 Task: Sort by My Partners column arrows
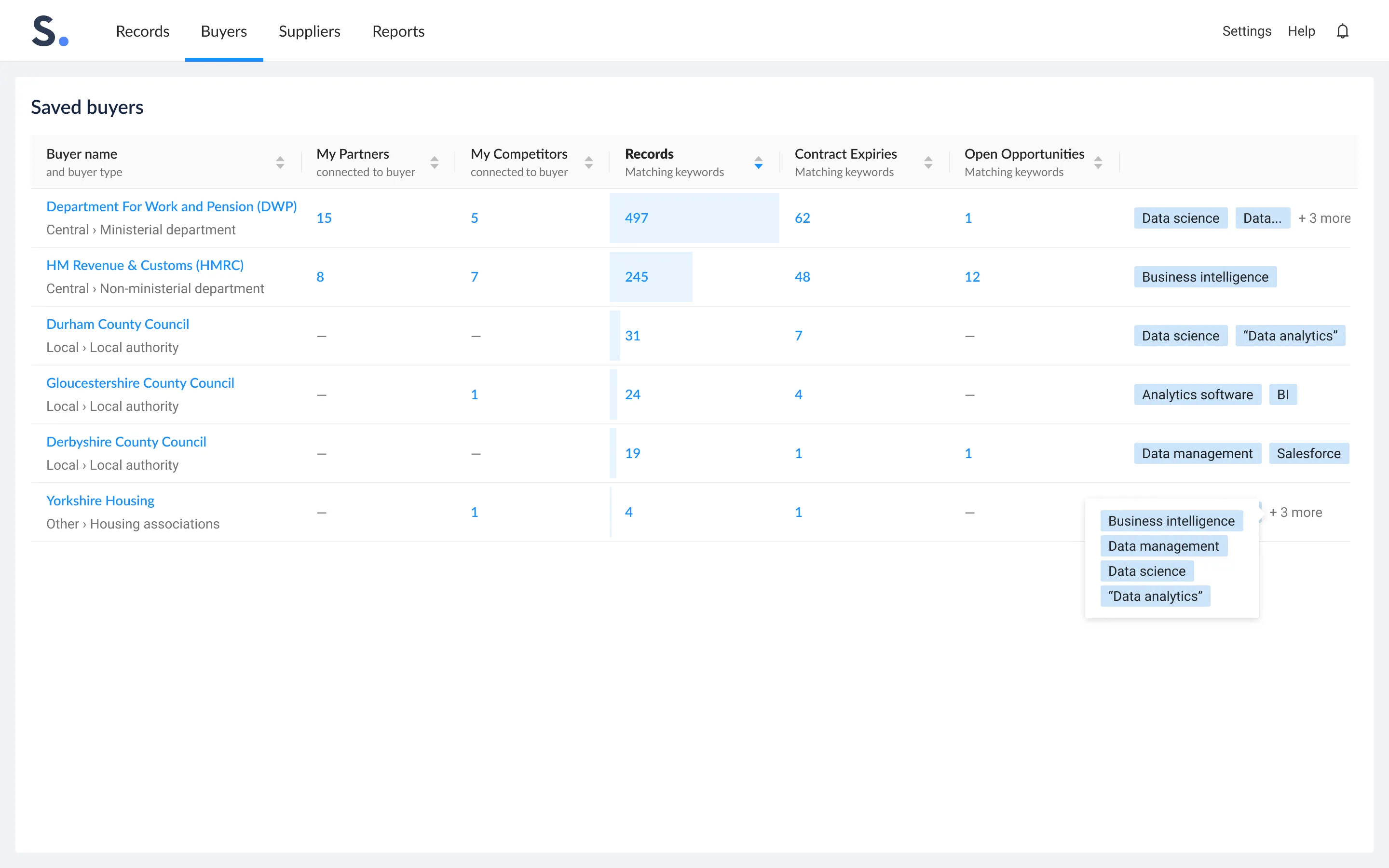coord(435,163)
